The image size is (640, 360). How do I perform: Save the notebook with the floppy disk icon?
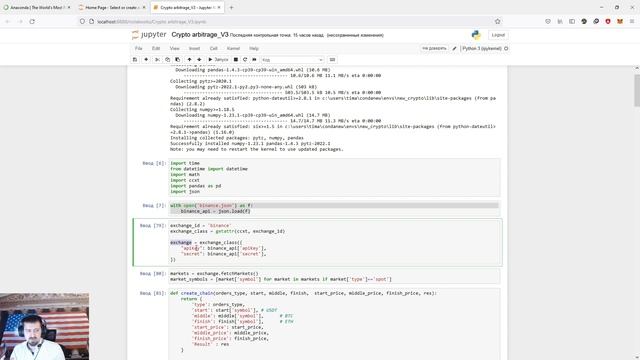[x=135, y=60]
